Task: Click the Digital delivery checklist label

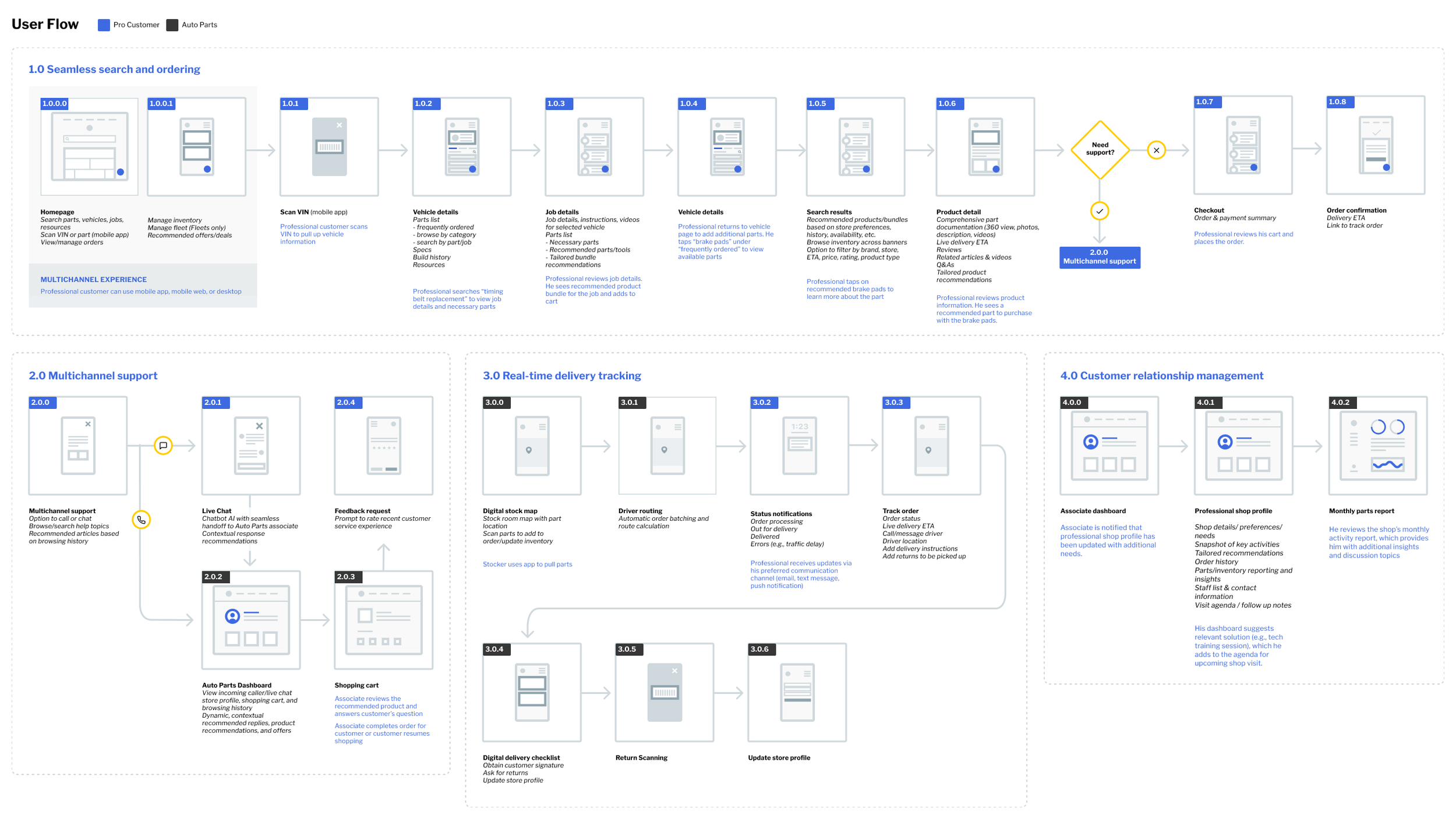Action: pyautogui.click(x=521, y=758)
